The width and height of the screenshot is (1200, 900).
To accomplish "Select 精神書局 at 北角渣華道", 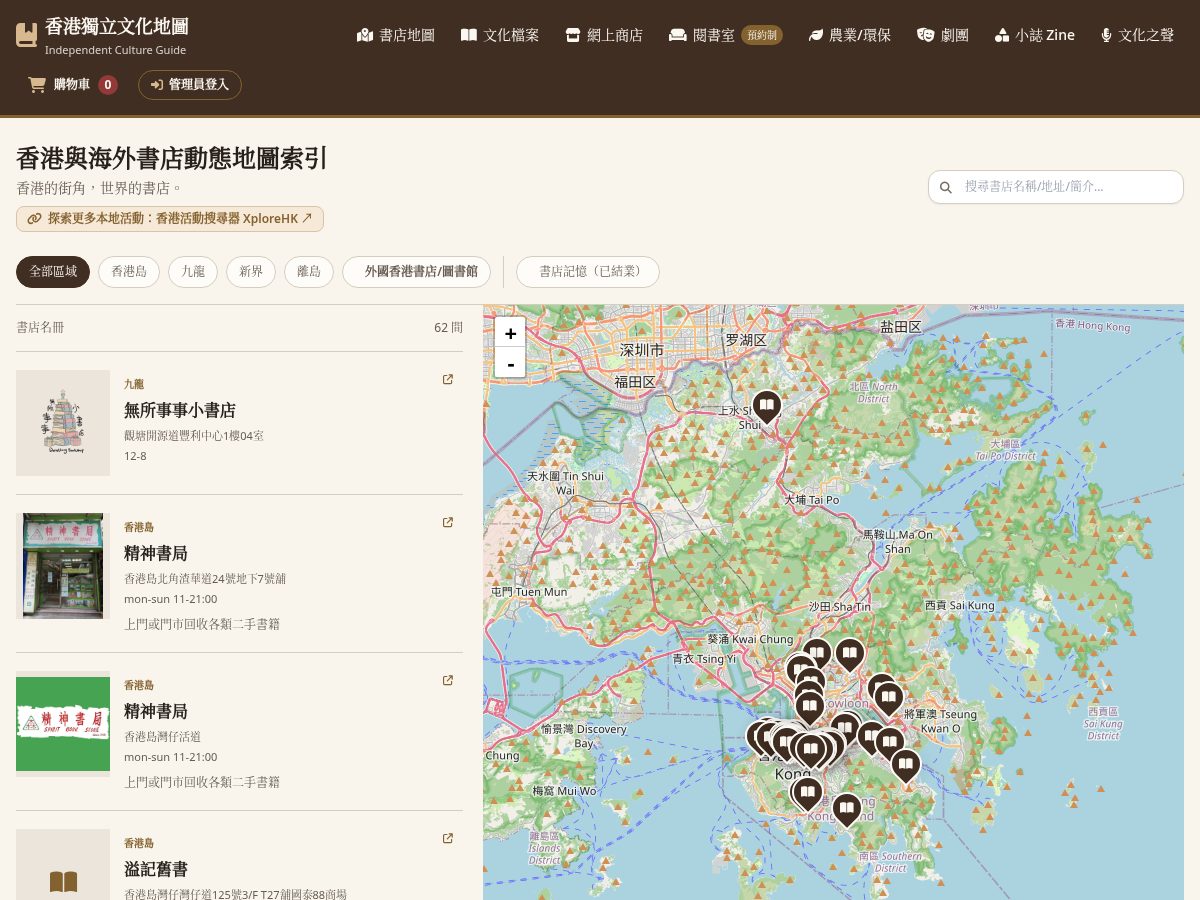I will click(156, 553).
